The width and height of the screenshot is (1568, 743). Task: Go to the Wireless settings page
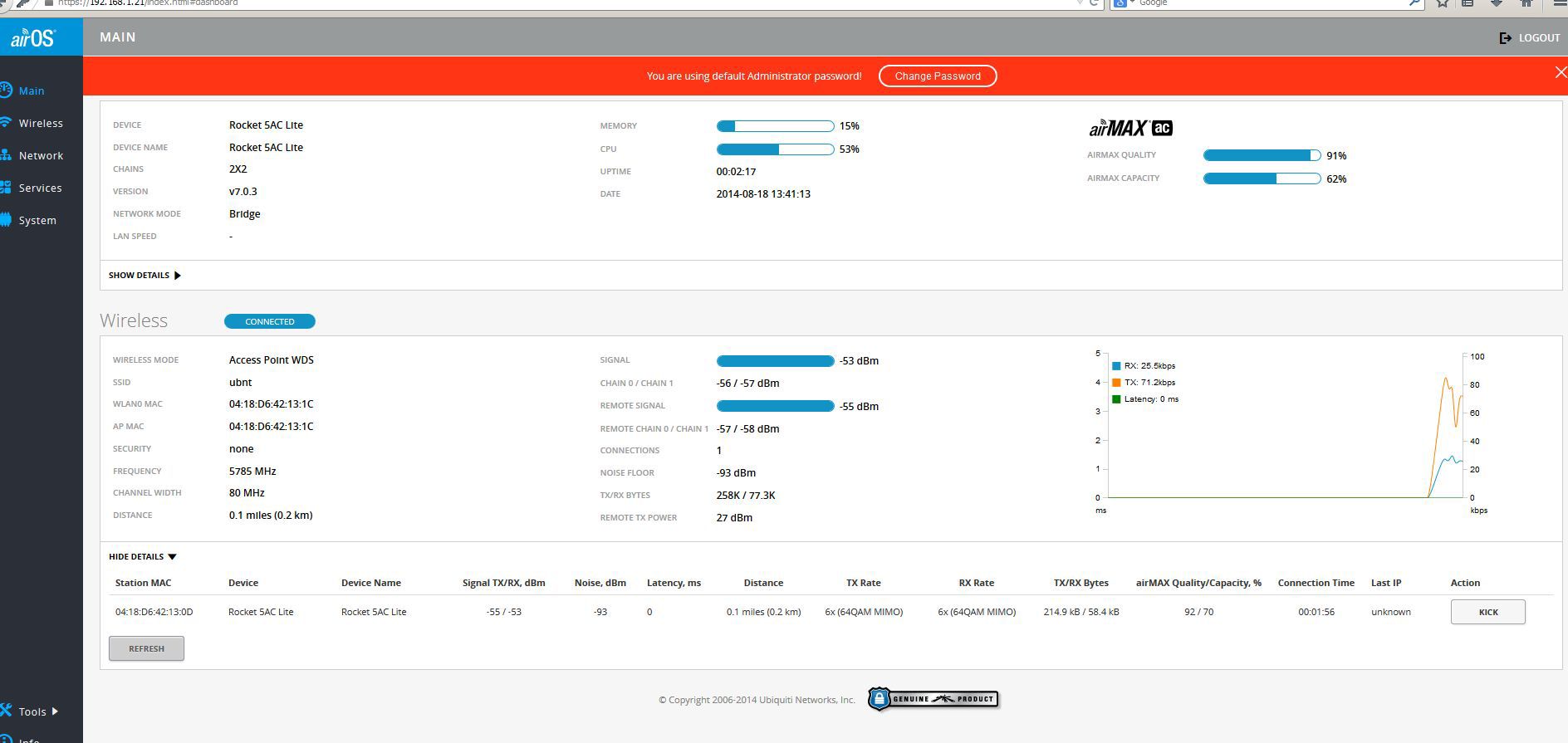[x=41, y=123]
